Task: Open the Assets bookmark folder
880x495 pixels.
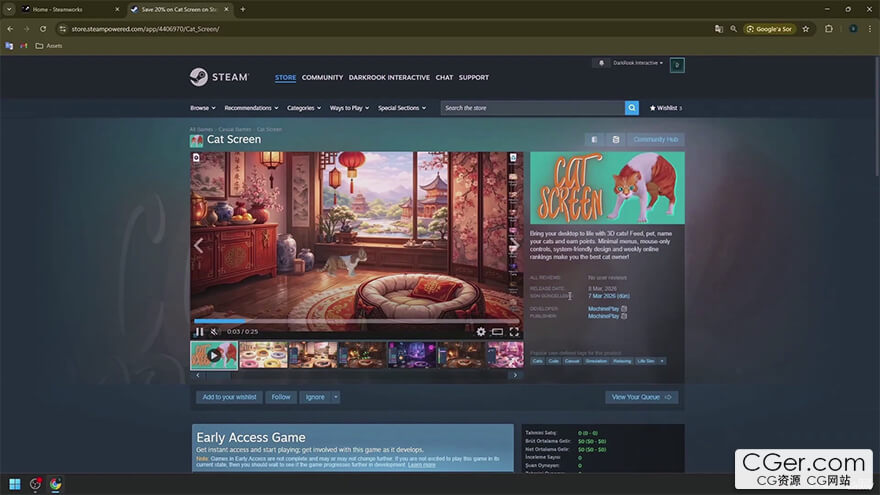Action: (x=49, y=46)
